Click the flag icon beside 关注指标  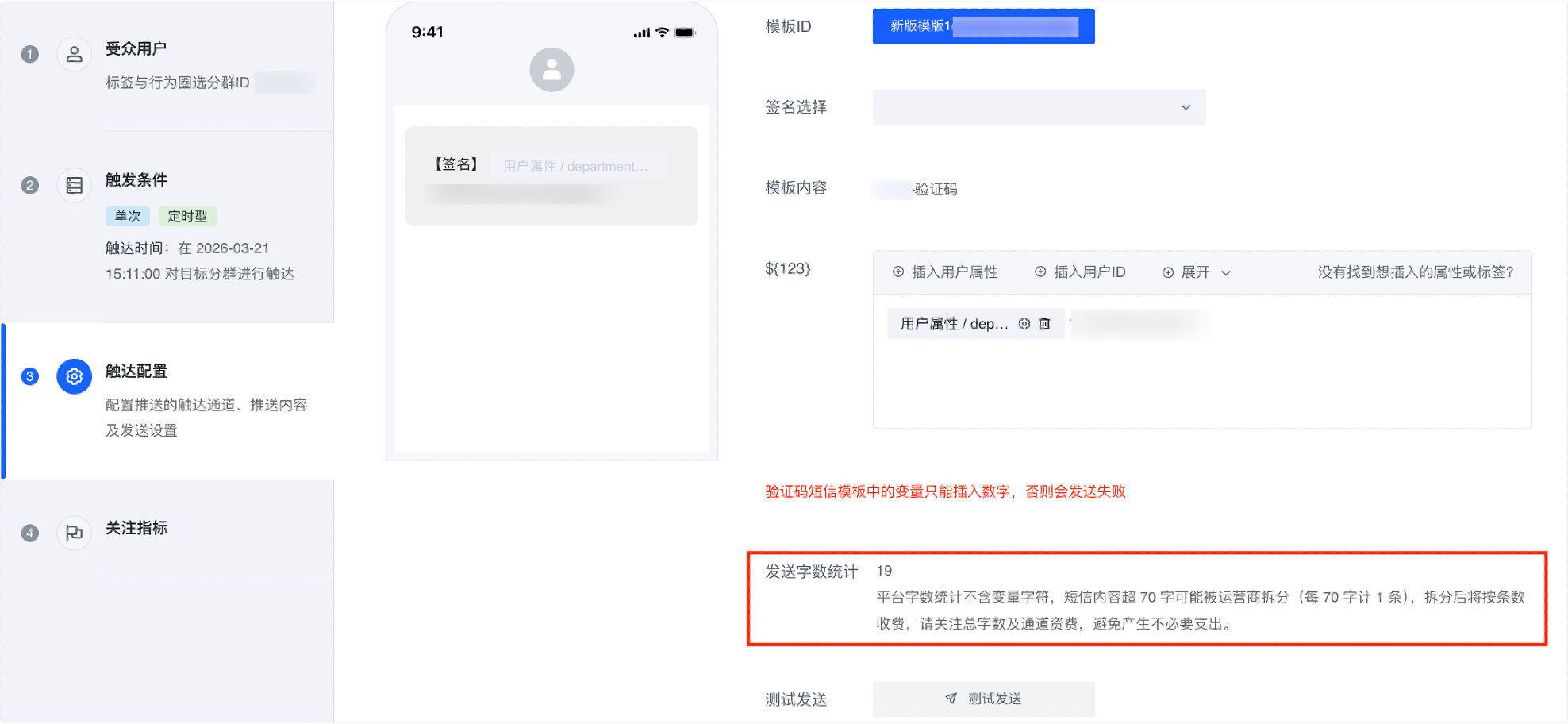click(74, 533)
